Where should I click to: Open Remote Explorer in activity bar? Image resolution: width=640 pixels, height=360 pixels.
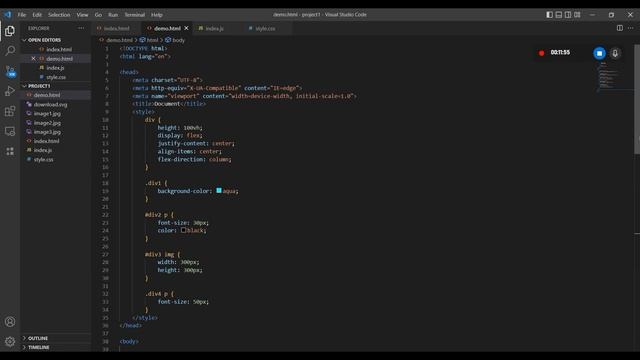(10, 131)
